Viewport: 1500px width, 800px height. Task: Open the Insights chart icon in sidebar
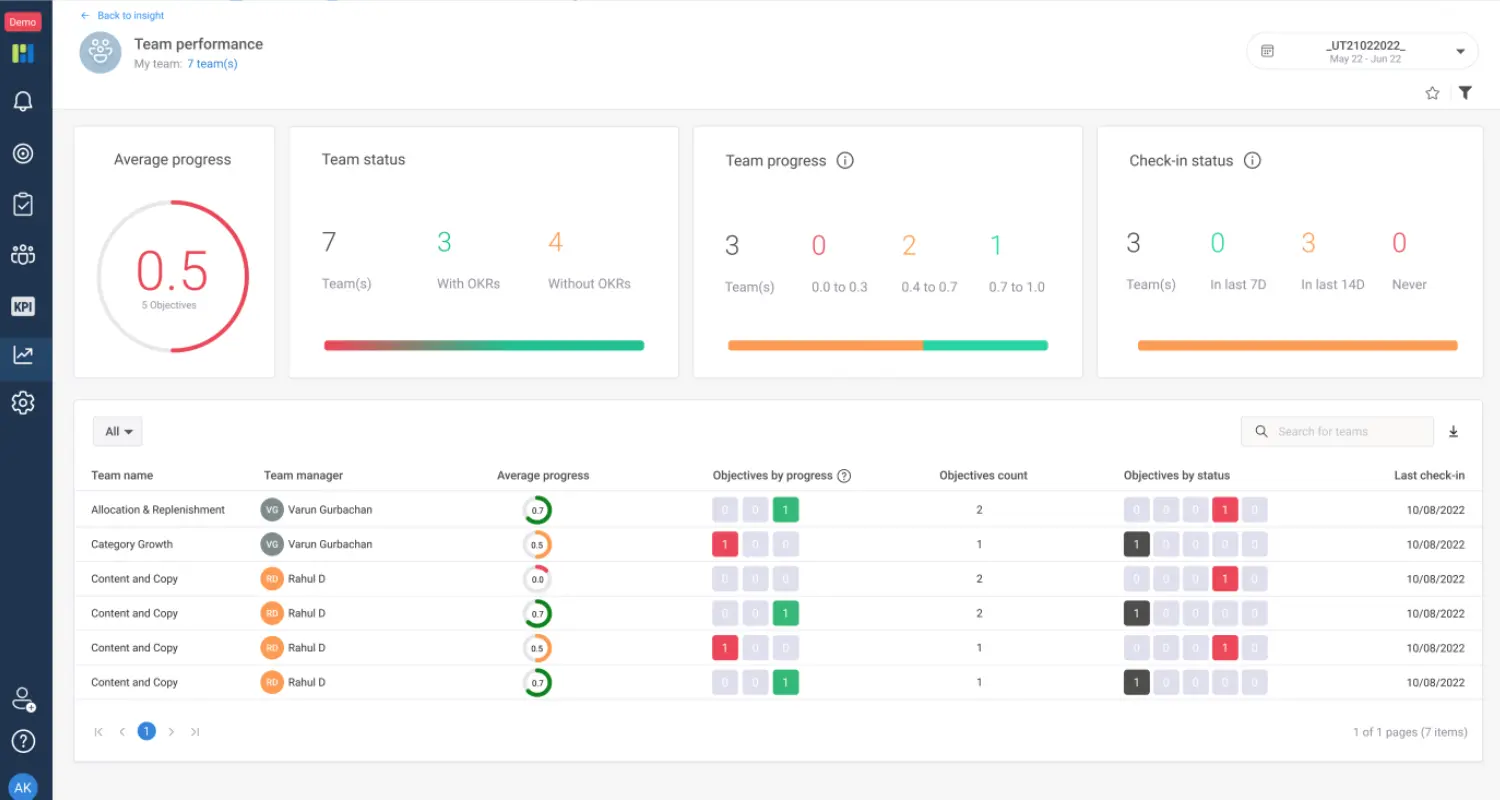[25, 355]
